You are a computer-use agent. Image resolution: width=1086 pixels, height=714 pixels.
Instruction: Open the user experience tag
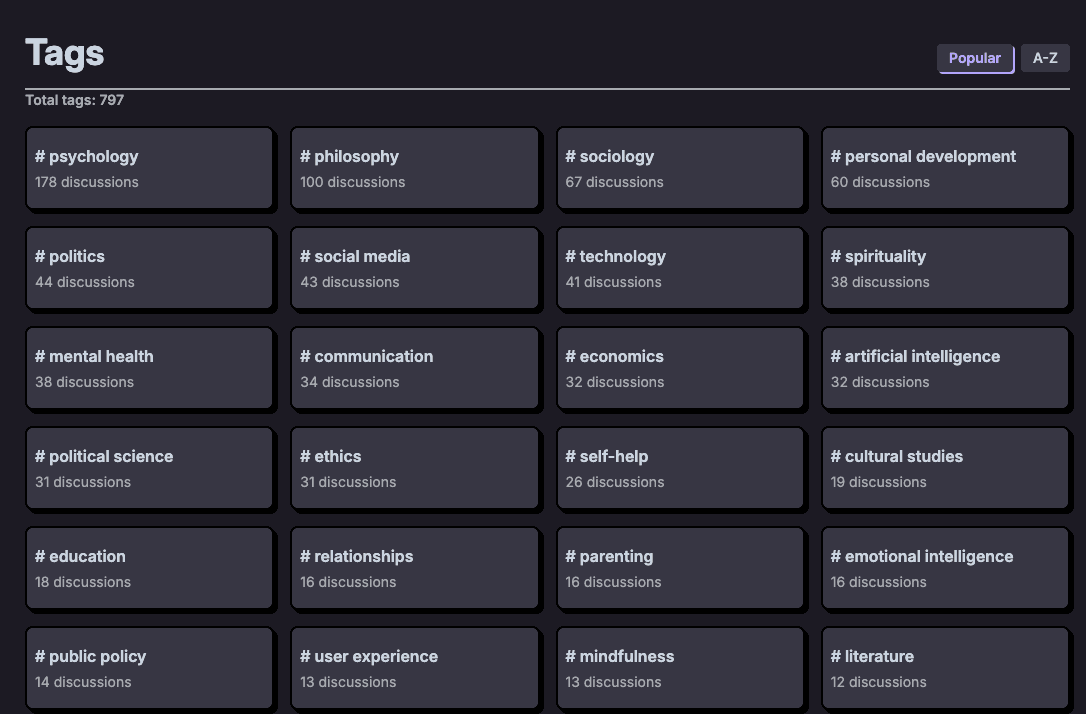click(415, 668)
